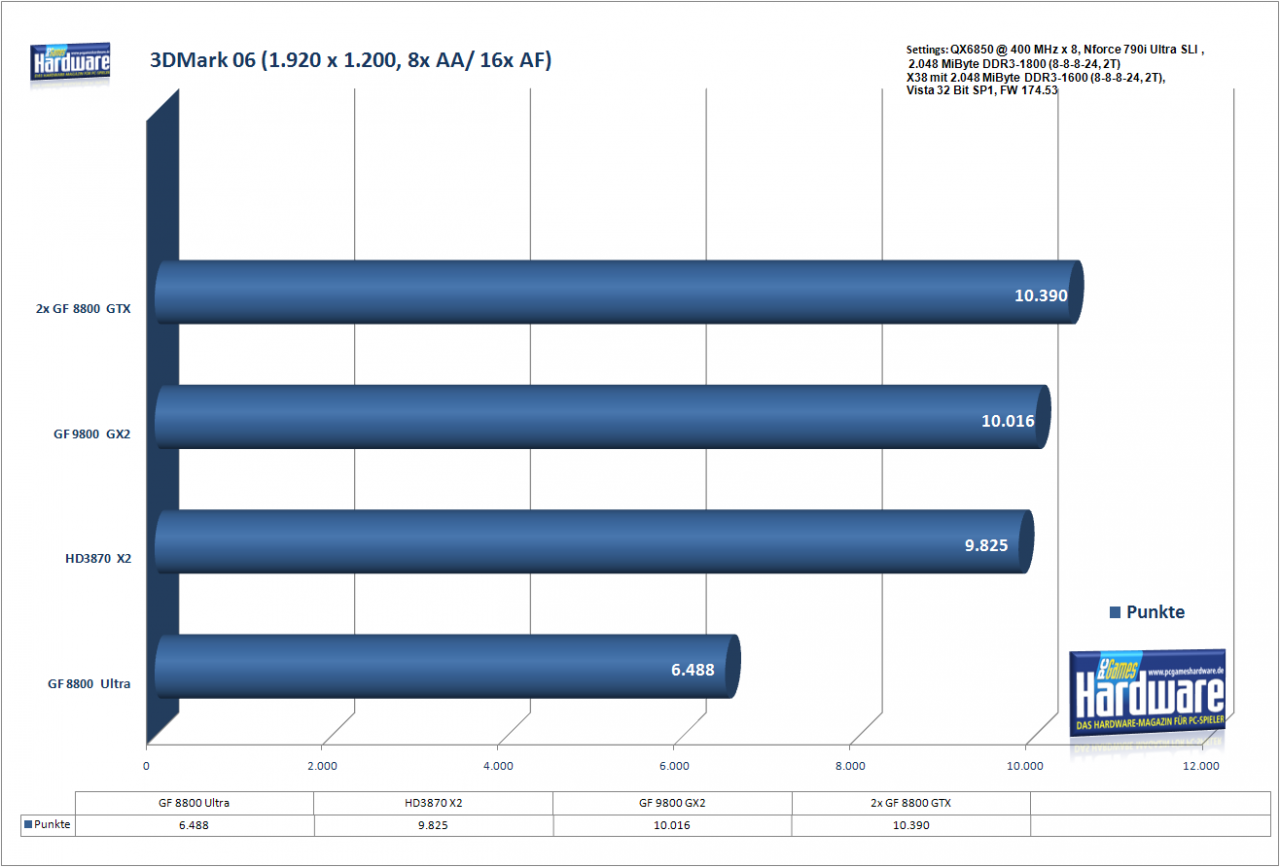
Task: Click the blue Punkte legend swatch in the chart
Action: (x=1115, y=612)
